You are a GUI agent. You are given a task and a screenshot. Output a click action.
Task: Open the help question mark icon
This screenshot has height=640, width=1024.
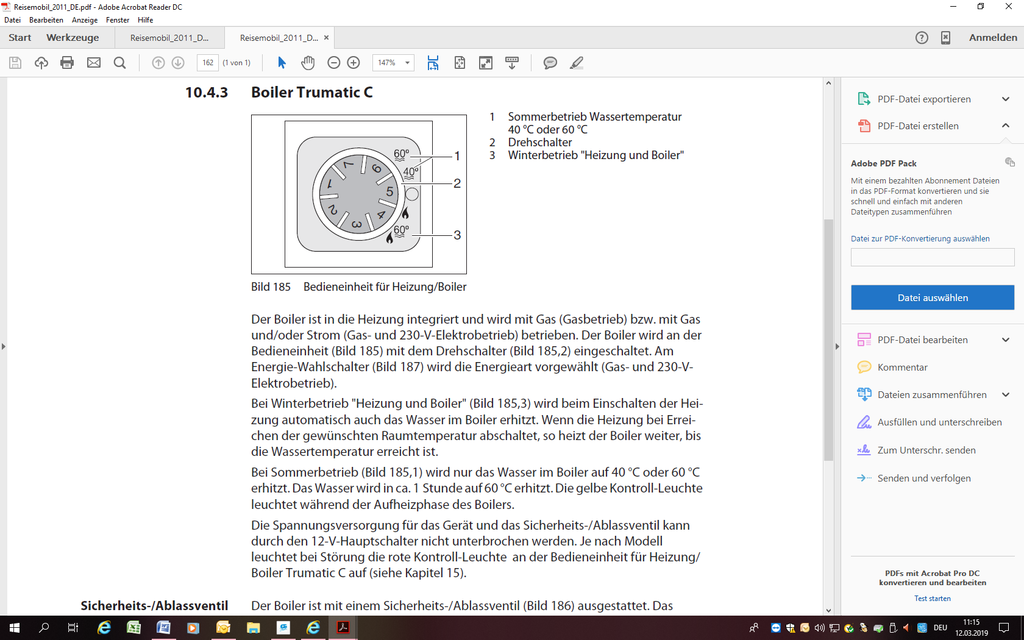(921, 38)
